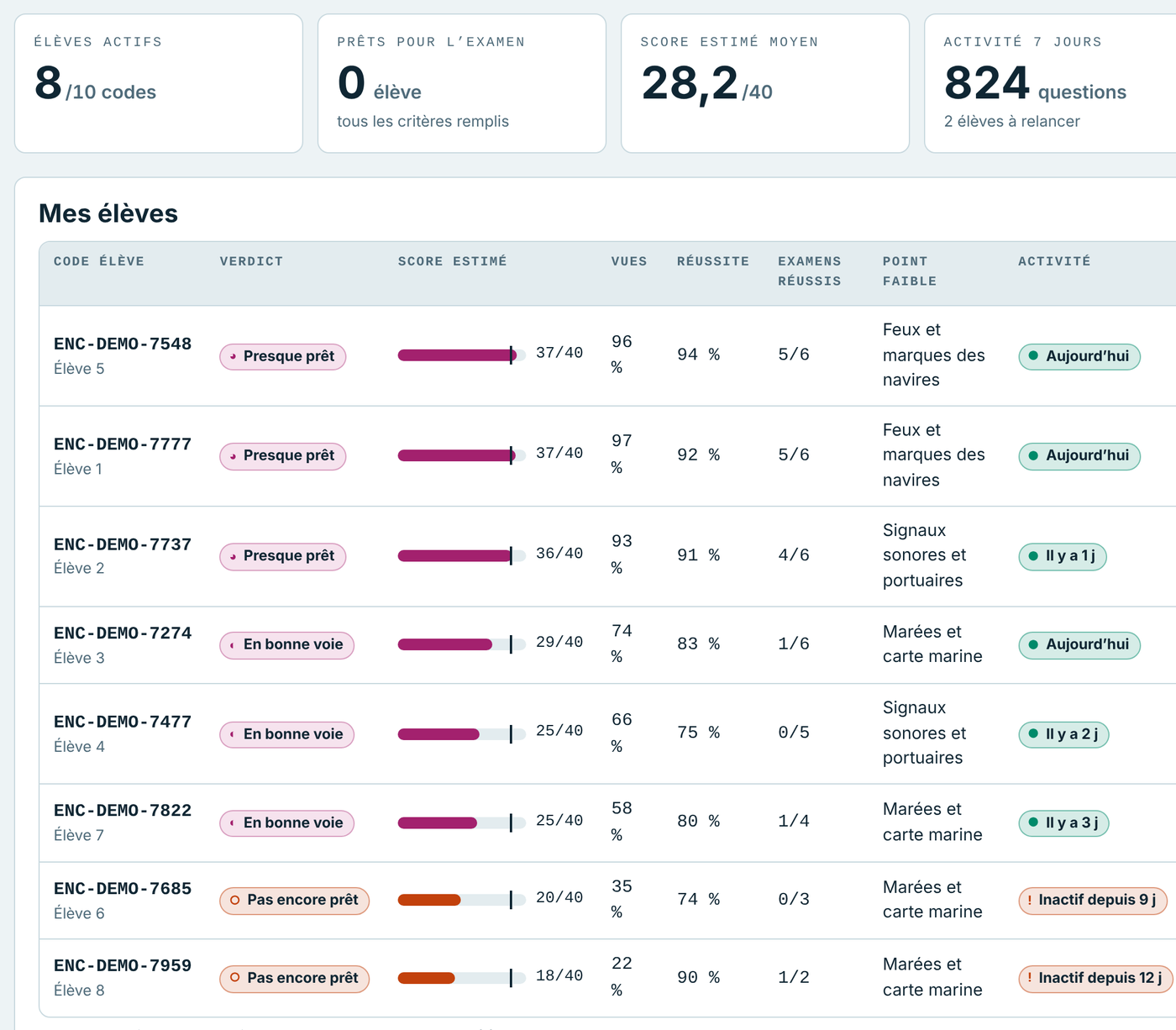Viewport: 1176px width, 1030px height.
Task: Click the "Inactif depuis 12 j" warning badge
Action: coord(1095,978)
